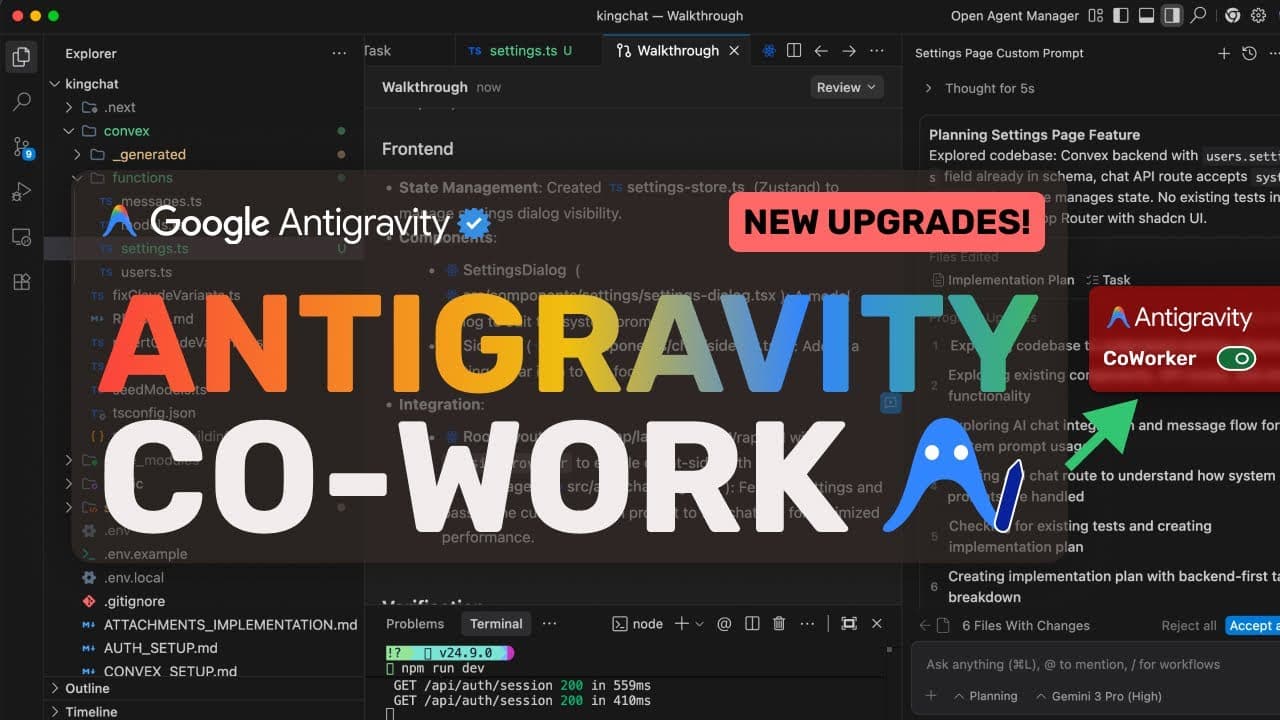Go forward with the editor right arrow
This screenshot has width=1280, height=720.
pyautogui.click(x=849, y=51)
